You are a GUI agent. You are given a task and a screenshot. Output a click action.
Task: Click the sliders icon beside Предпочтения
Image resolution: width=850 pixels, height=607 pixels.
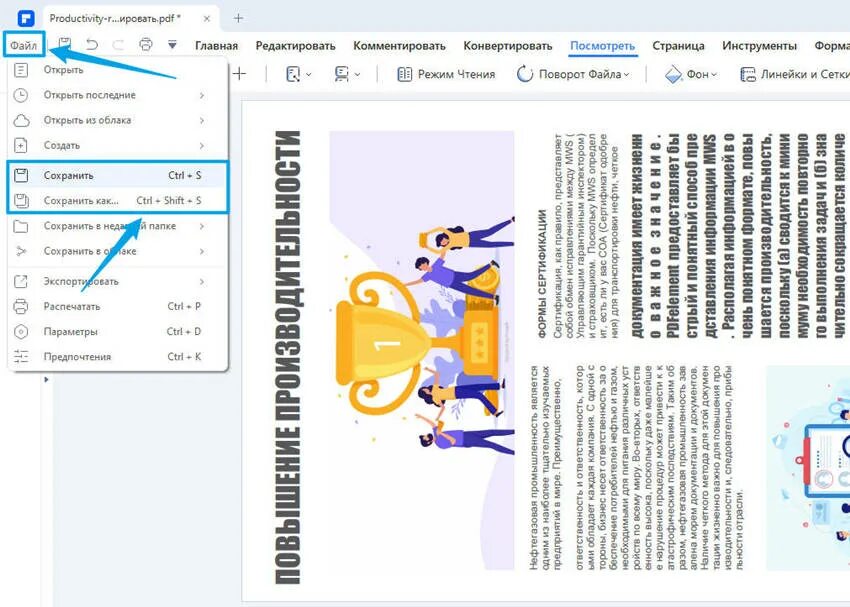click(x=21, y=357)
